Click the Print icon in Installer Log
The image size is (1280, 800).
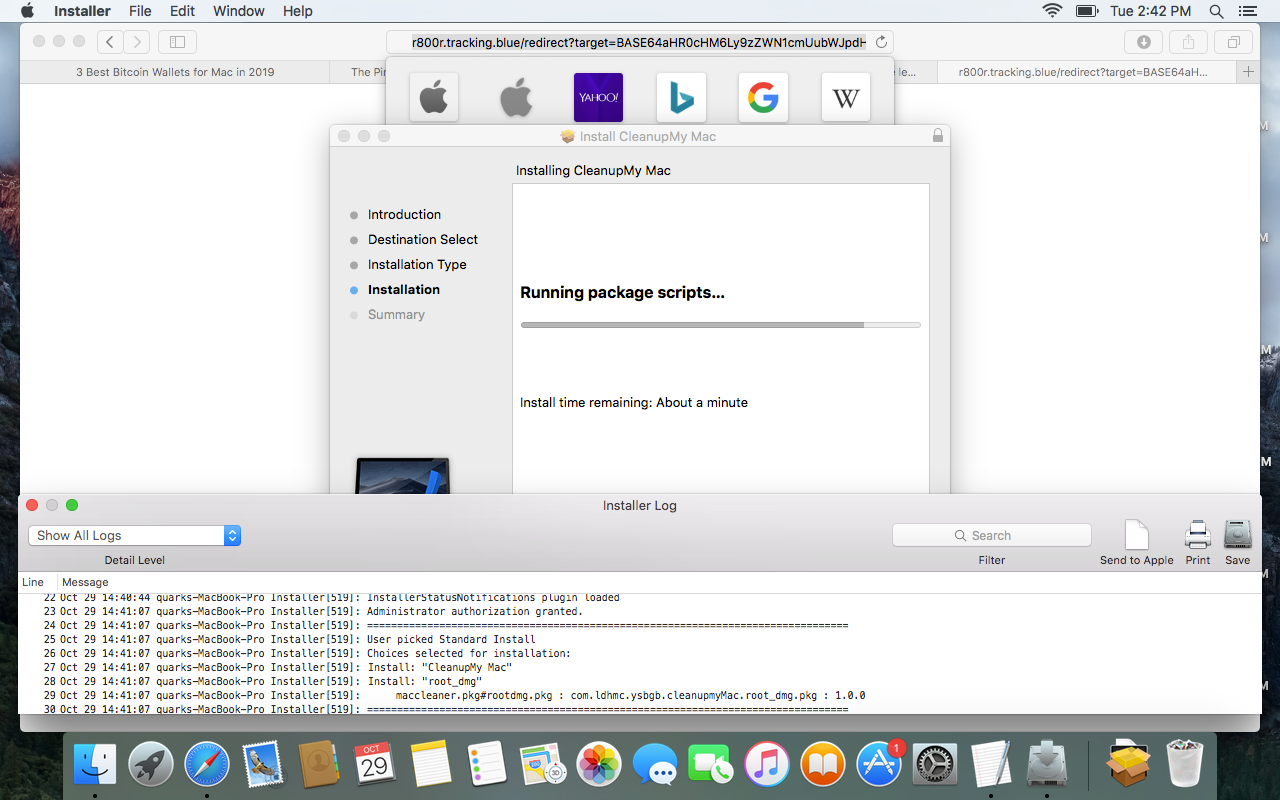[x=1197, y=536]
